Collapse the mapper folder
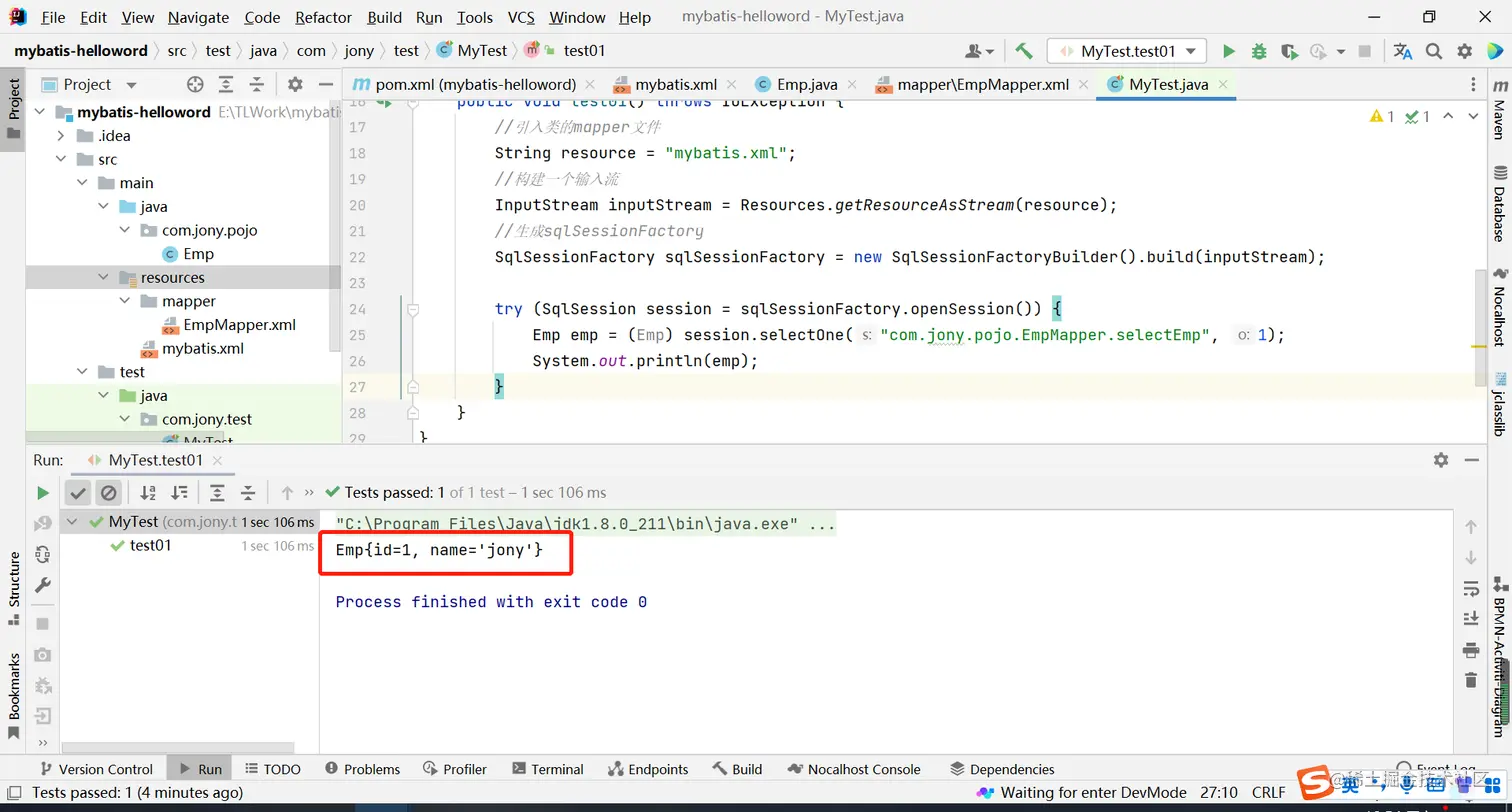Viewport: 1512px width, 812px height. pyautogui.click(x=125, y=301)
